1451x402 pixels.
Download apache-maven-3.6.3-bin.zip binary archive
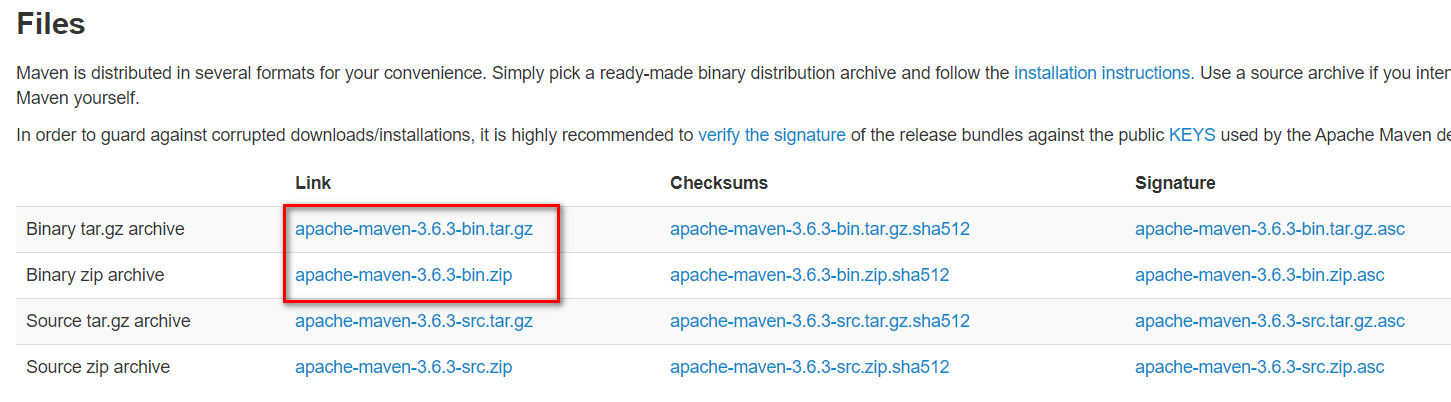tap(404, 275)
